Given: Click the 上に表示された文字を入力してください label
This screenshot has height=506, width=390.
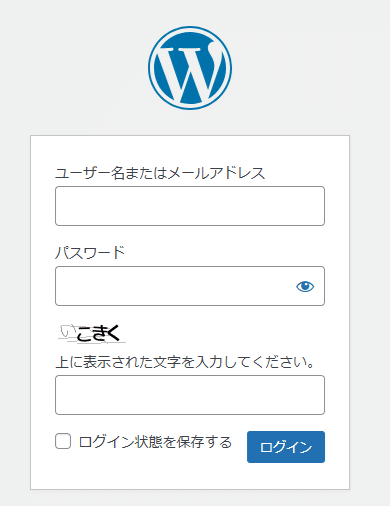Looking at the screenshot, I should (185, 362).
